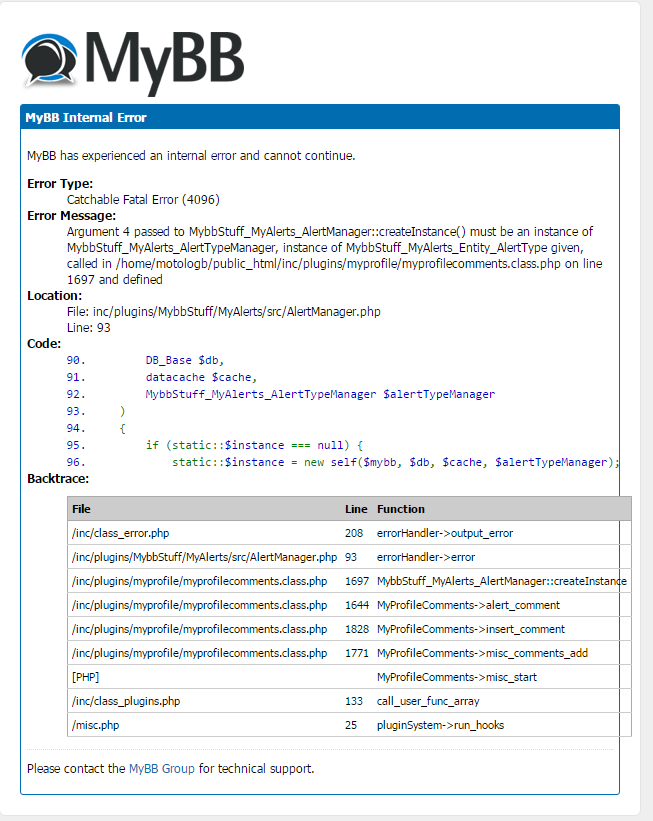Select the AlertManager.php file location text

click(224, 312)
